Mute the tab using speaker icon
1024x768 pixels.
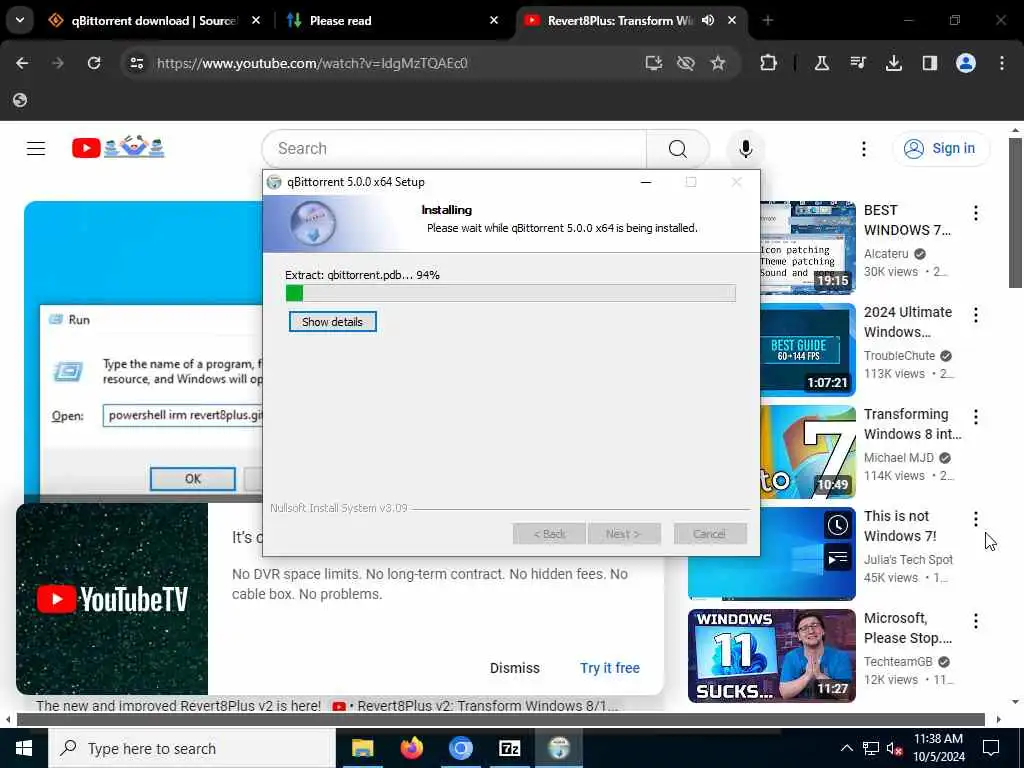708,21
